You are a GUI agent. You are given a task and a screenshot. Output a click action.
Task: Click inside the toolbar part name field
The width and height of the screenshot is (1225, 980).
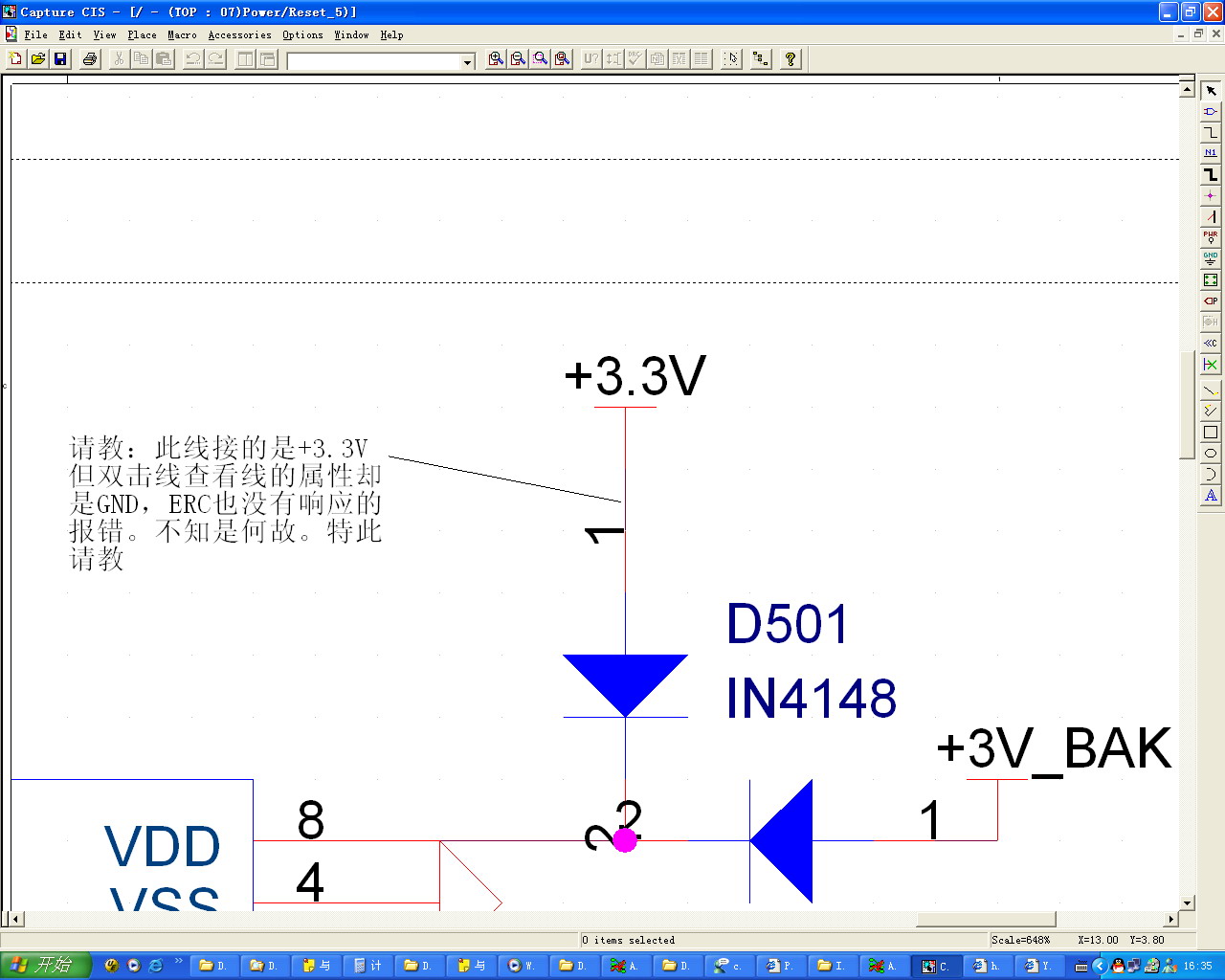point(374,61)
